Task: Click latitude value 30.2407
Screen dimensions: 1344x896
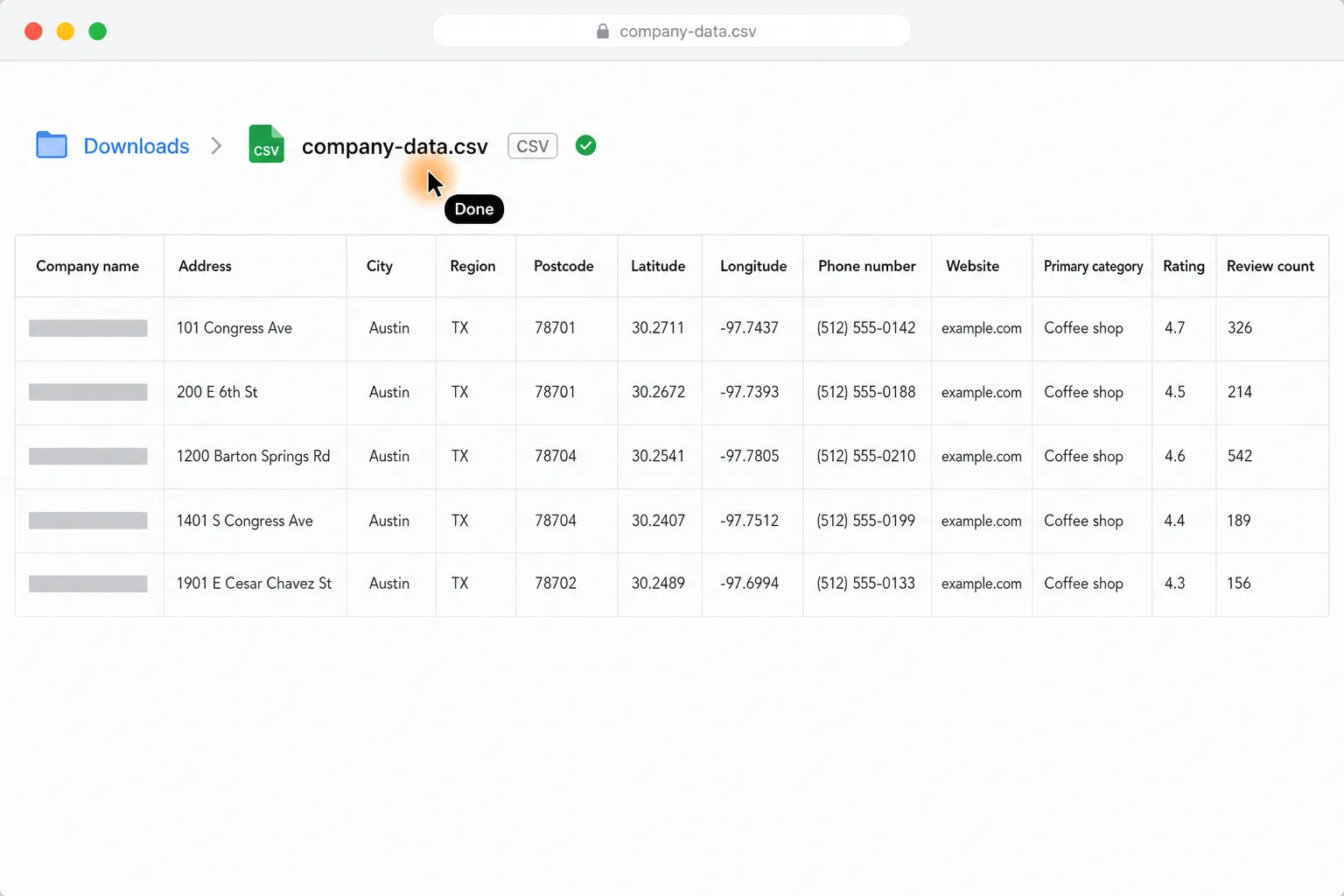Action: pos(658,521)
